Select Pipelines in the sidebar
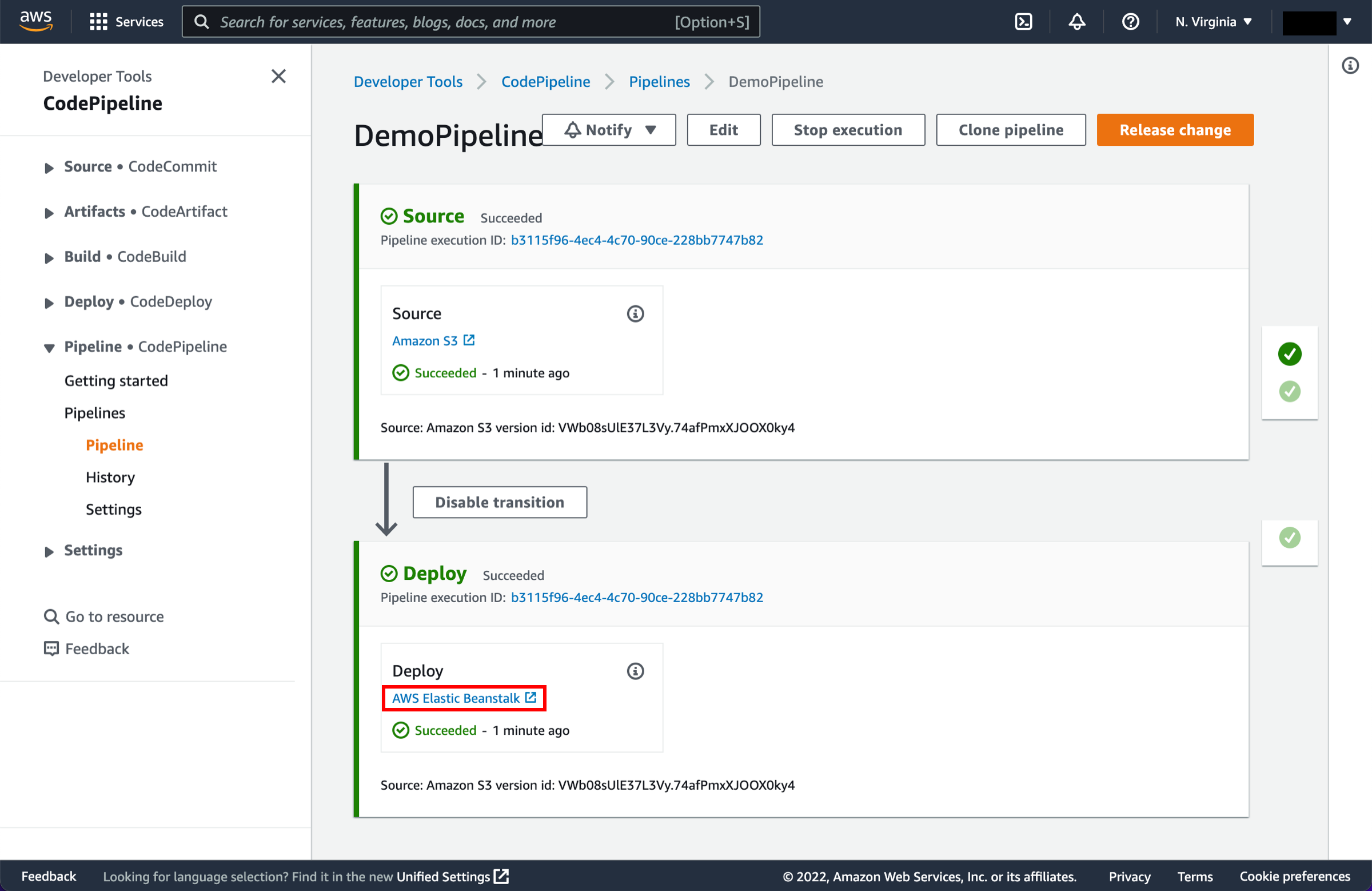This screenshot has width=1372, height=891. tap(94, 413)
